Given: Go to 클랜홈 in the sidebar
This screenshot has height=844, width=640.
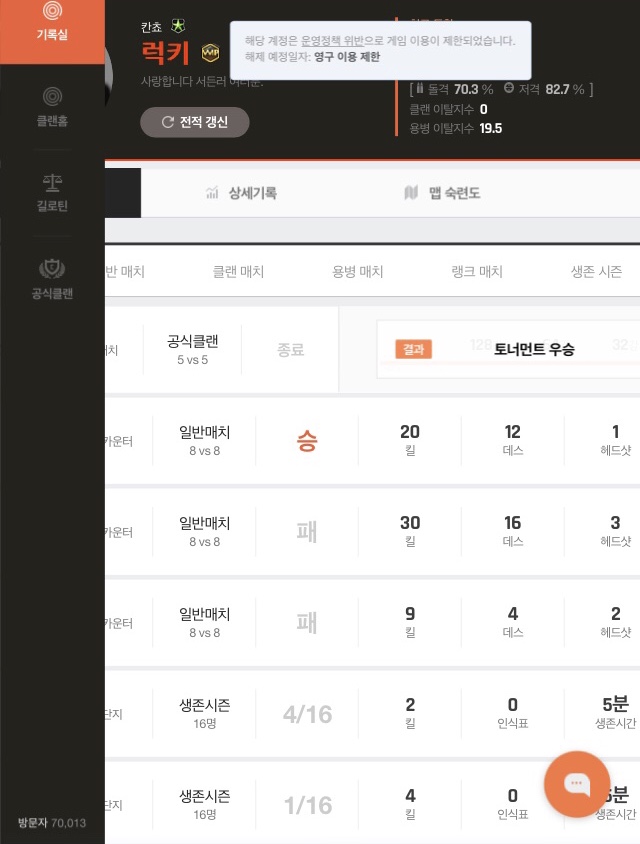Looking at the screenshot, I should [52, 98].
